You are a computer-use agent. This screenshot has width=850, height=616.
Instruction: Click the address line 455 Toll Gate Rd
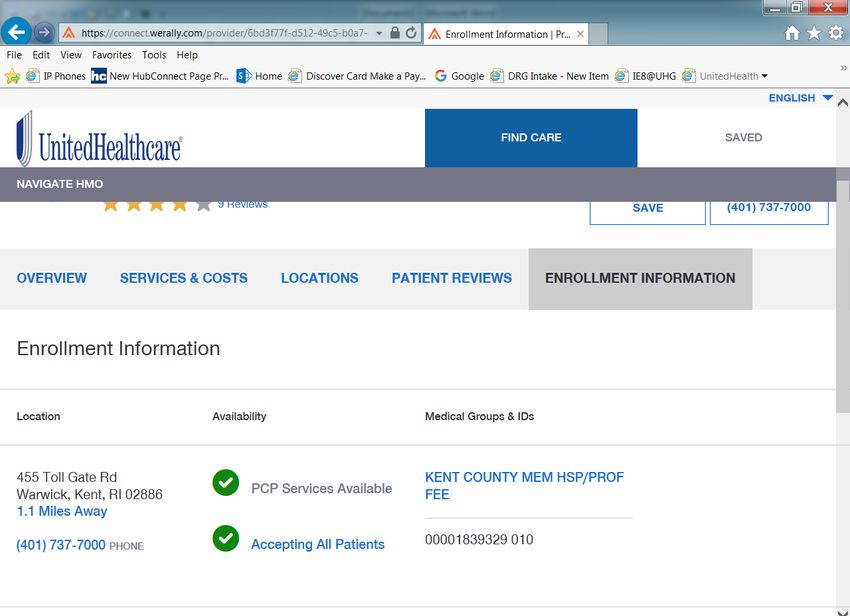pos(67,477)
